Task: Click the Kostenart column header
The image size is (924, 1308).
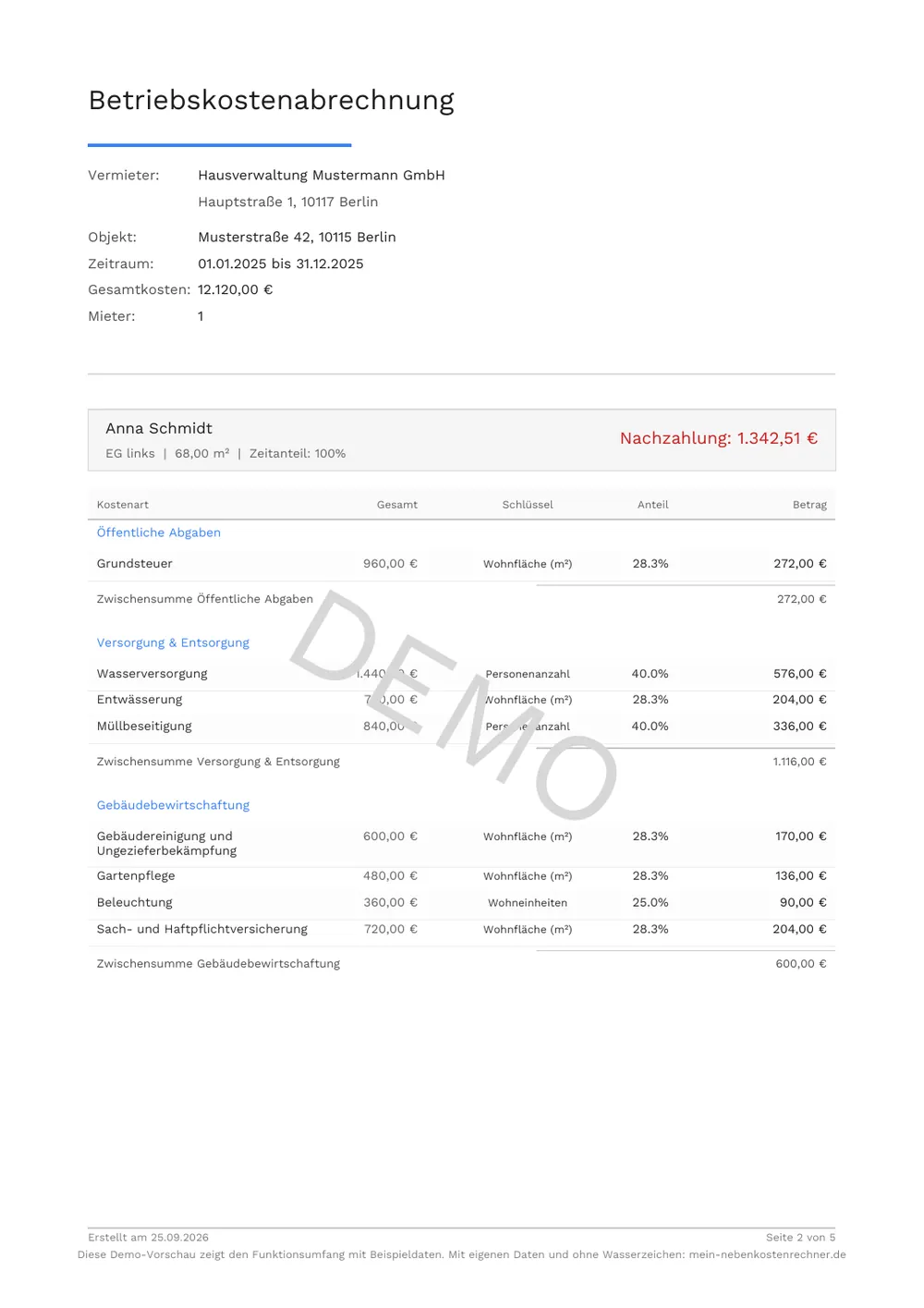Action: point(123,505)
